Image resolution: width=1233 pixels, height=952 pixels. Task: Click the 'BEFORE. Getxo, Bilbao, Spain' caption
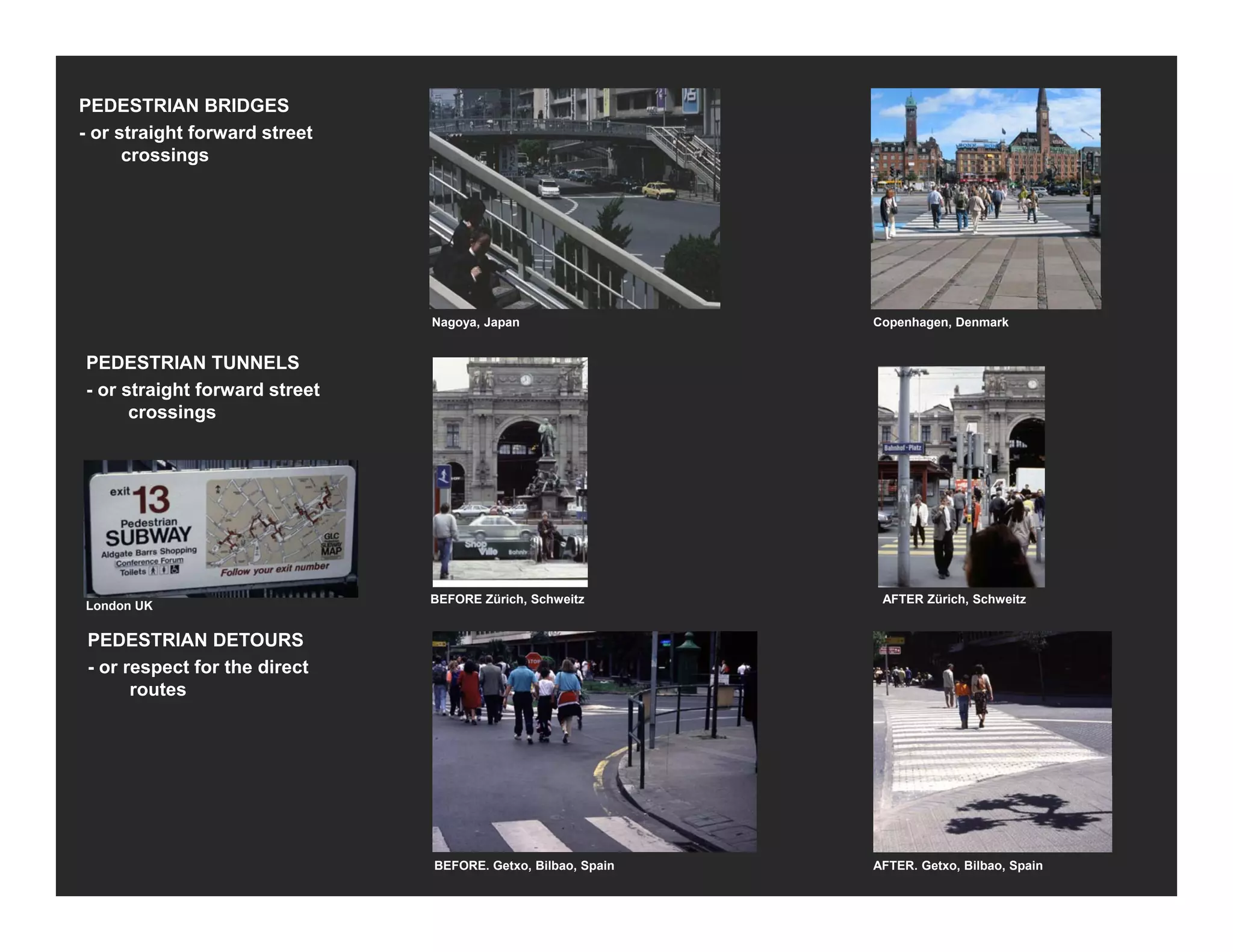[524, 866]
